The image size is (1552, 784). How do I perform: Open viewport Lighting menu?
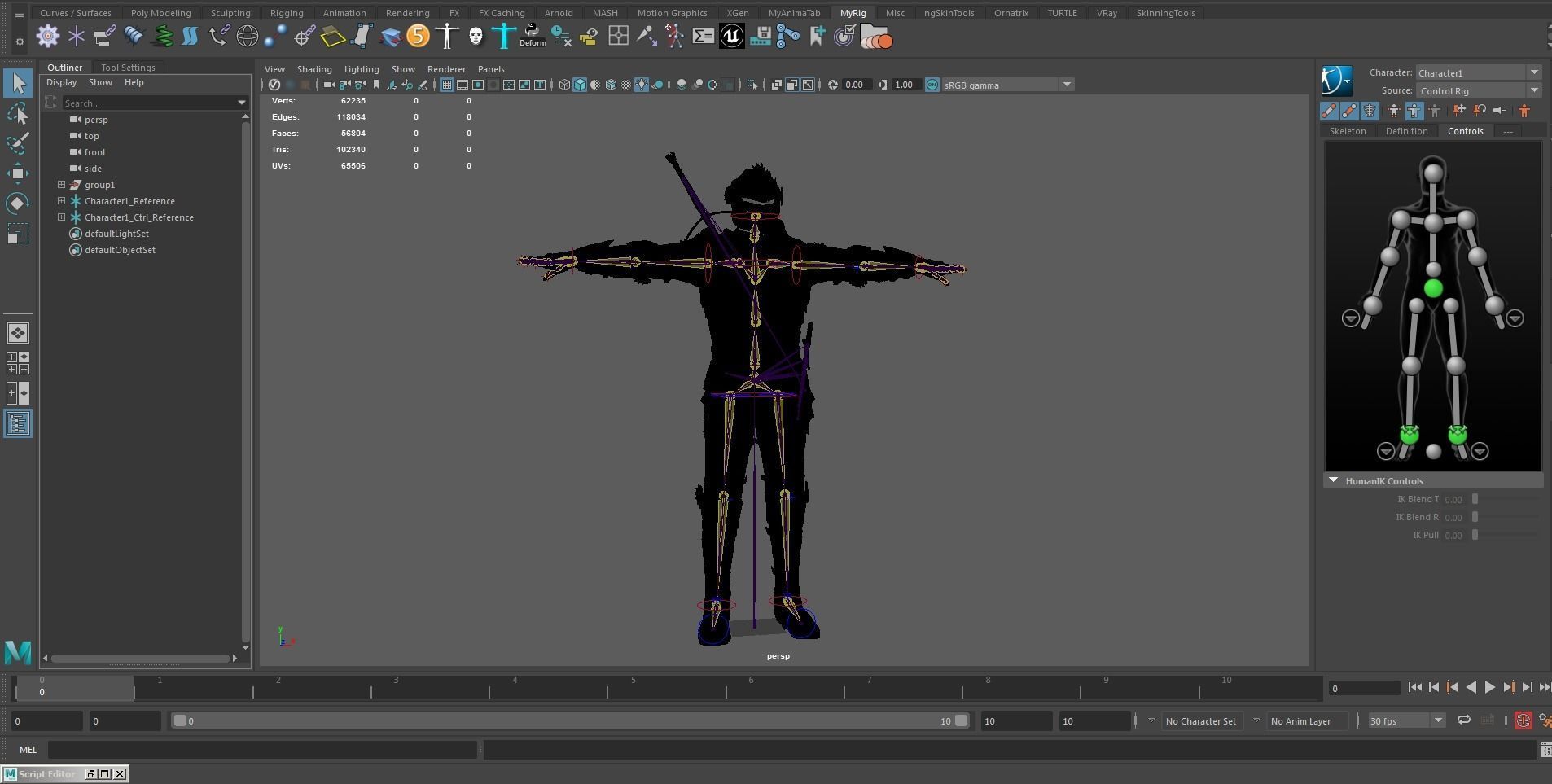(x=362, y=69)
